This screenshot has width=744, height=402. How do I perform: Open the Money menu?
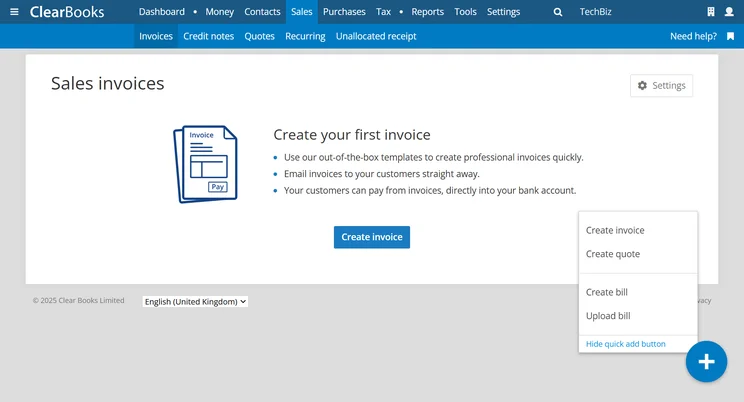219,12
